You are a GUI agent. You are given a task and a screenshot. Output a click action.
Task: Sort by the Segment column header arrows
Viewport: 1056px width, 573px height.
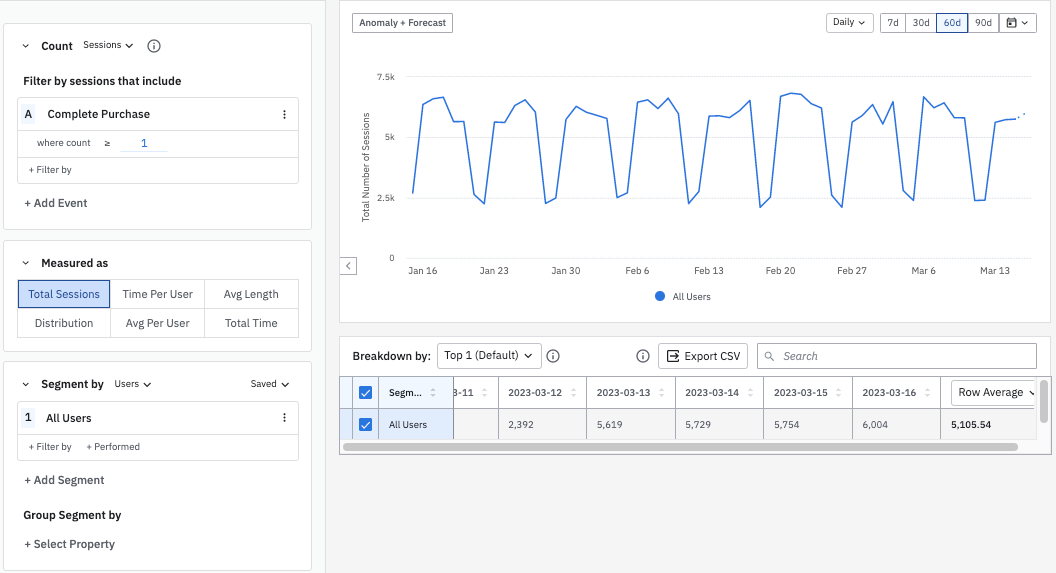(433, 393)
